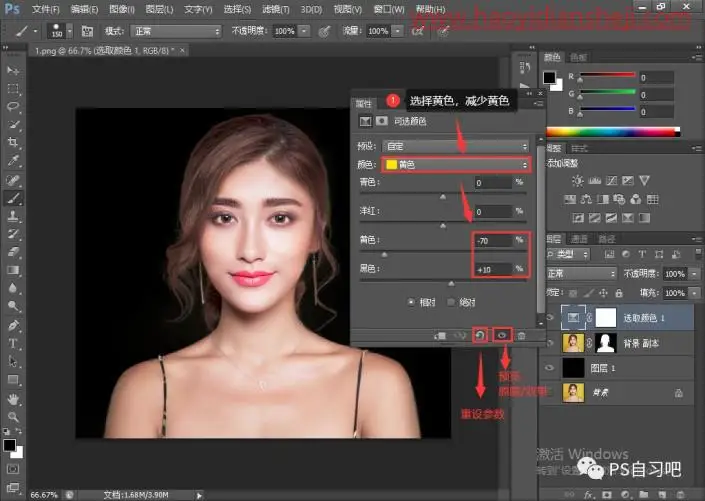This screenshot has height=501, width=705.
Task: Select the Crop tool
Action: 13,143
